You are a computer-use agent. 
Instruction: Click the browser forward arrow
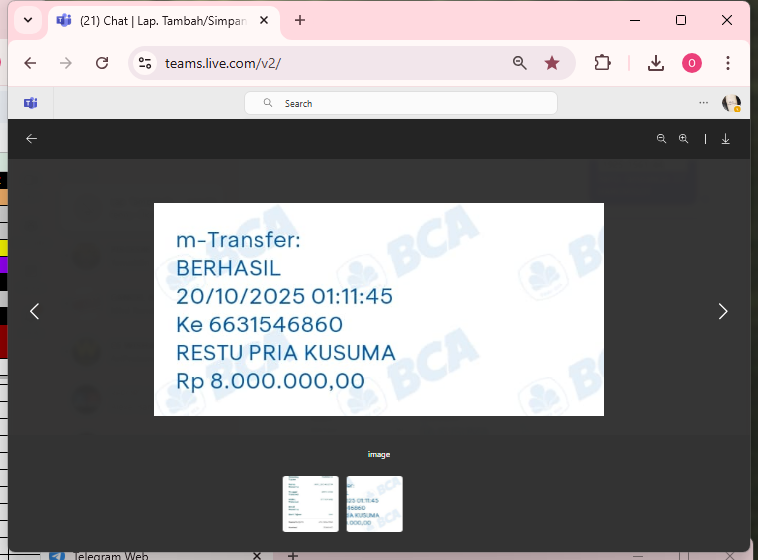66,63
